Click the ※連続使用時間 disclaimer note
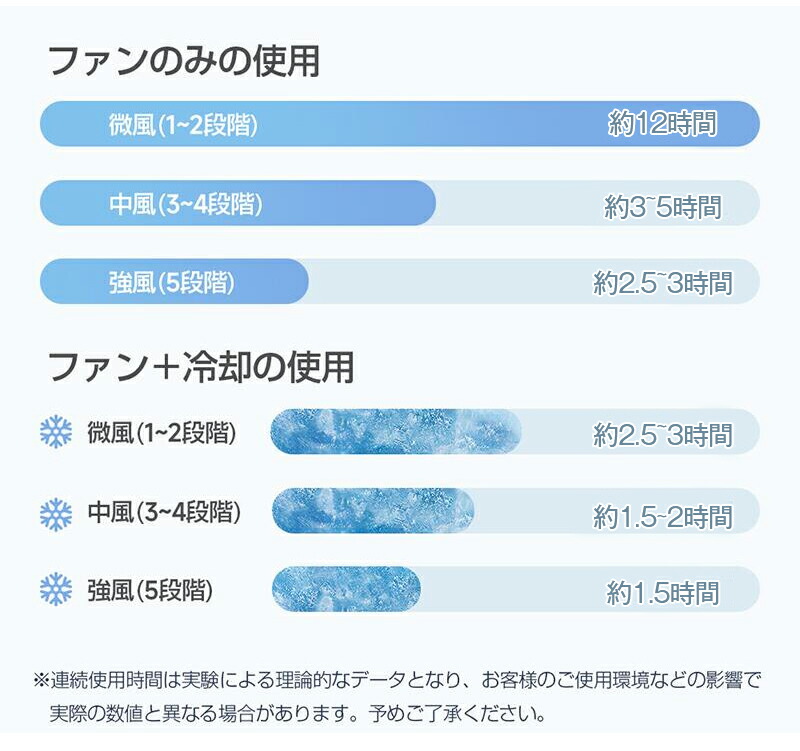800x751 pixels. [397, 696]
